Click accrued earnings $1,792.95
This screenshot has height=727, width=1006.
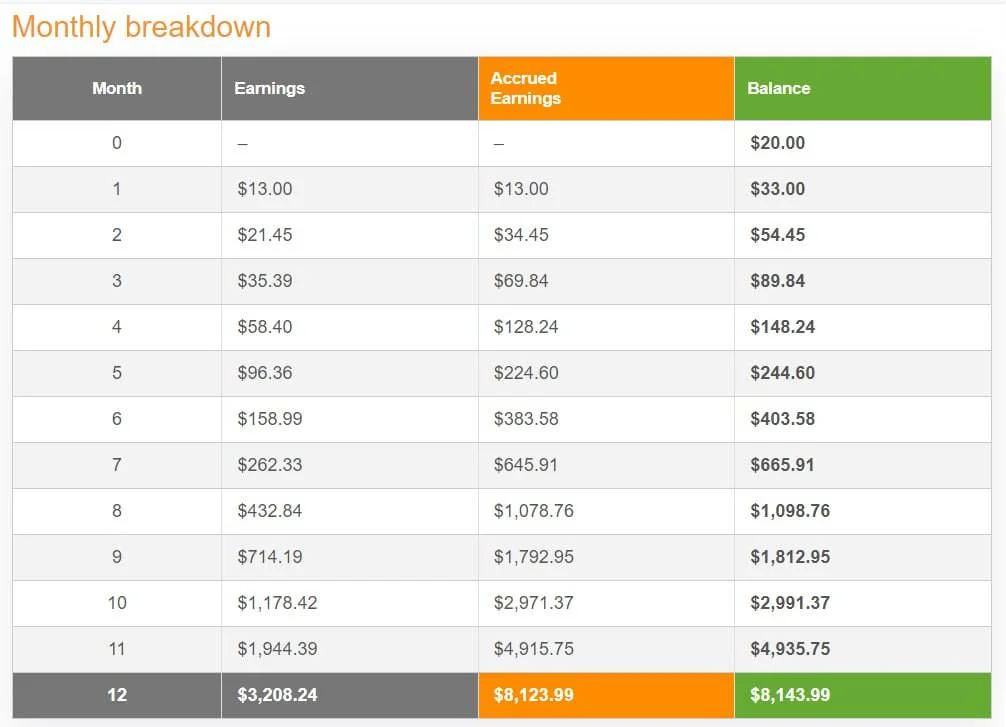point(534,557)
